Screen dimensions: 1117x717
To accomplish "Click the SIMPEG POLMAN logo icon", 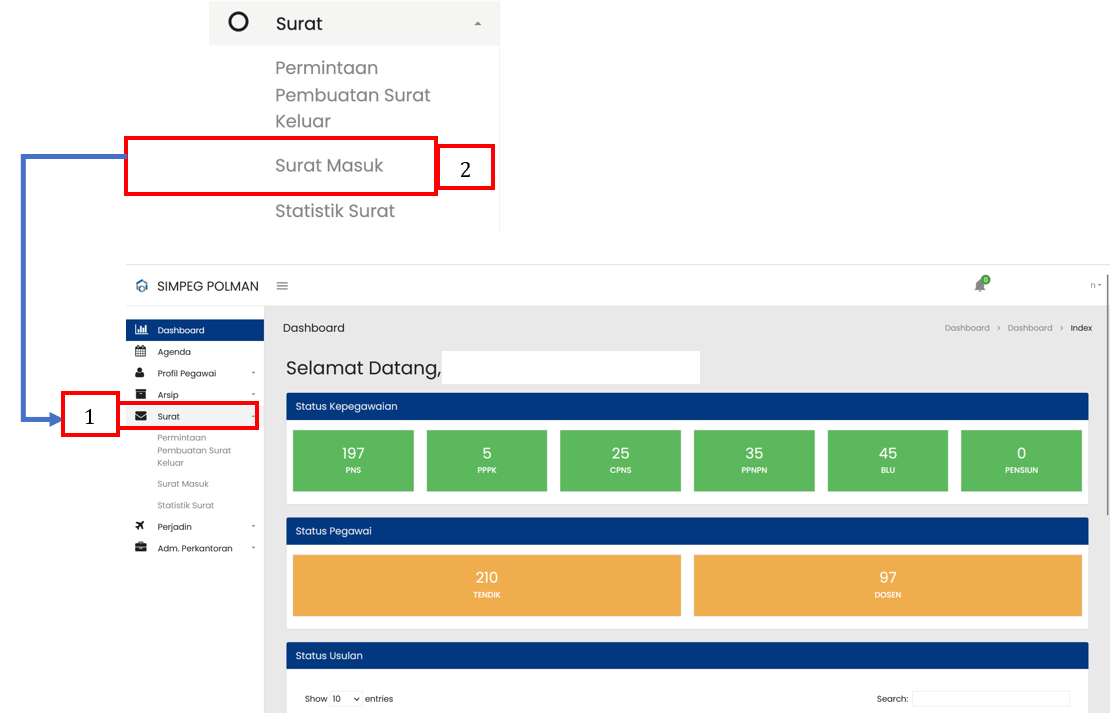I will tap(142, 286).
